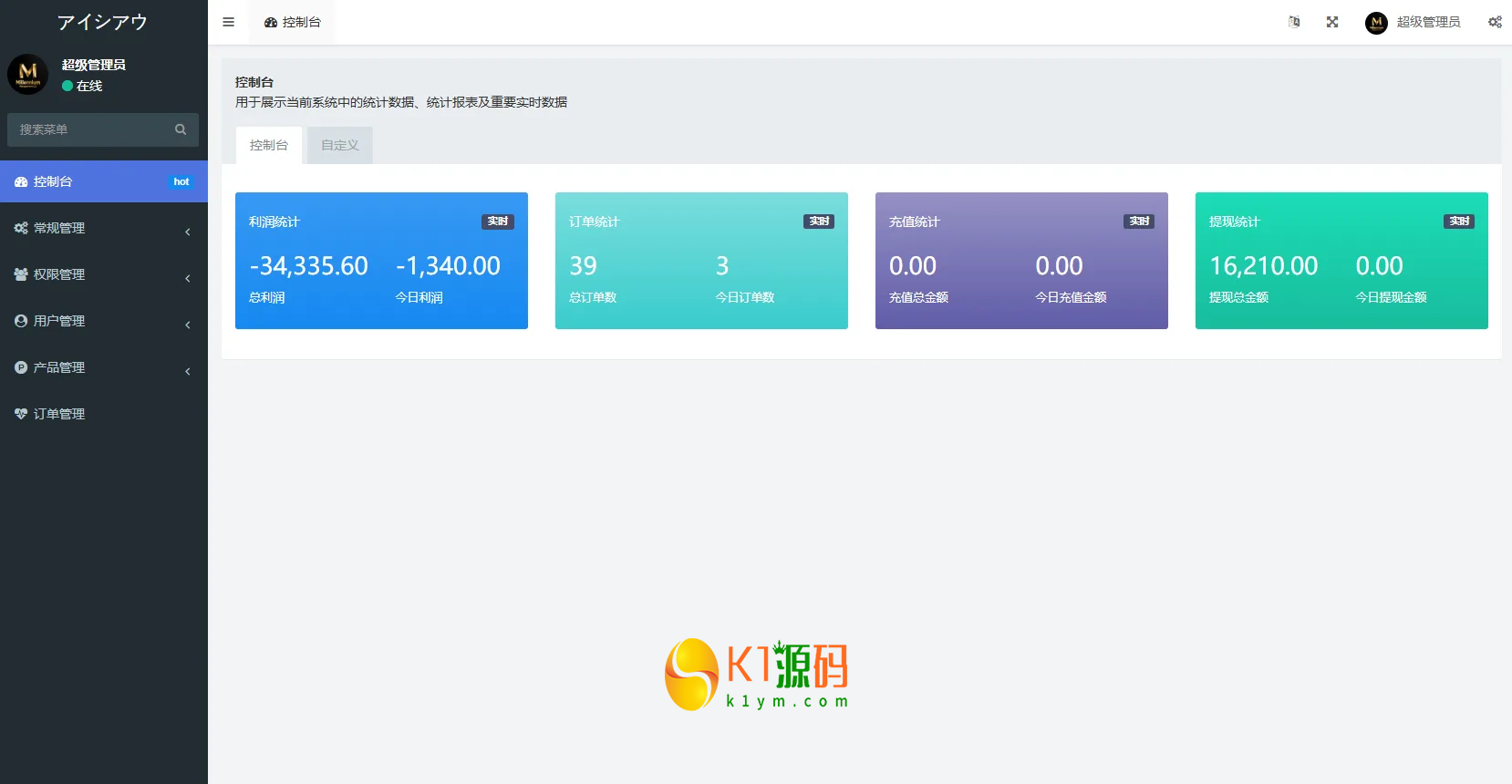Toggle the sidebar with the hamburger icon
This screenshot has height=784, width=1512.
(228, 22)
